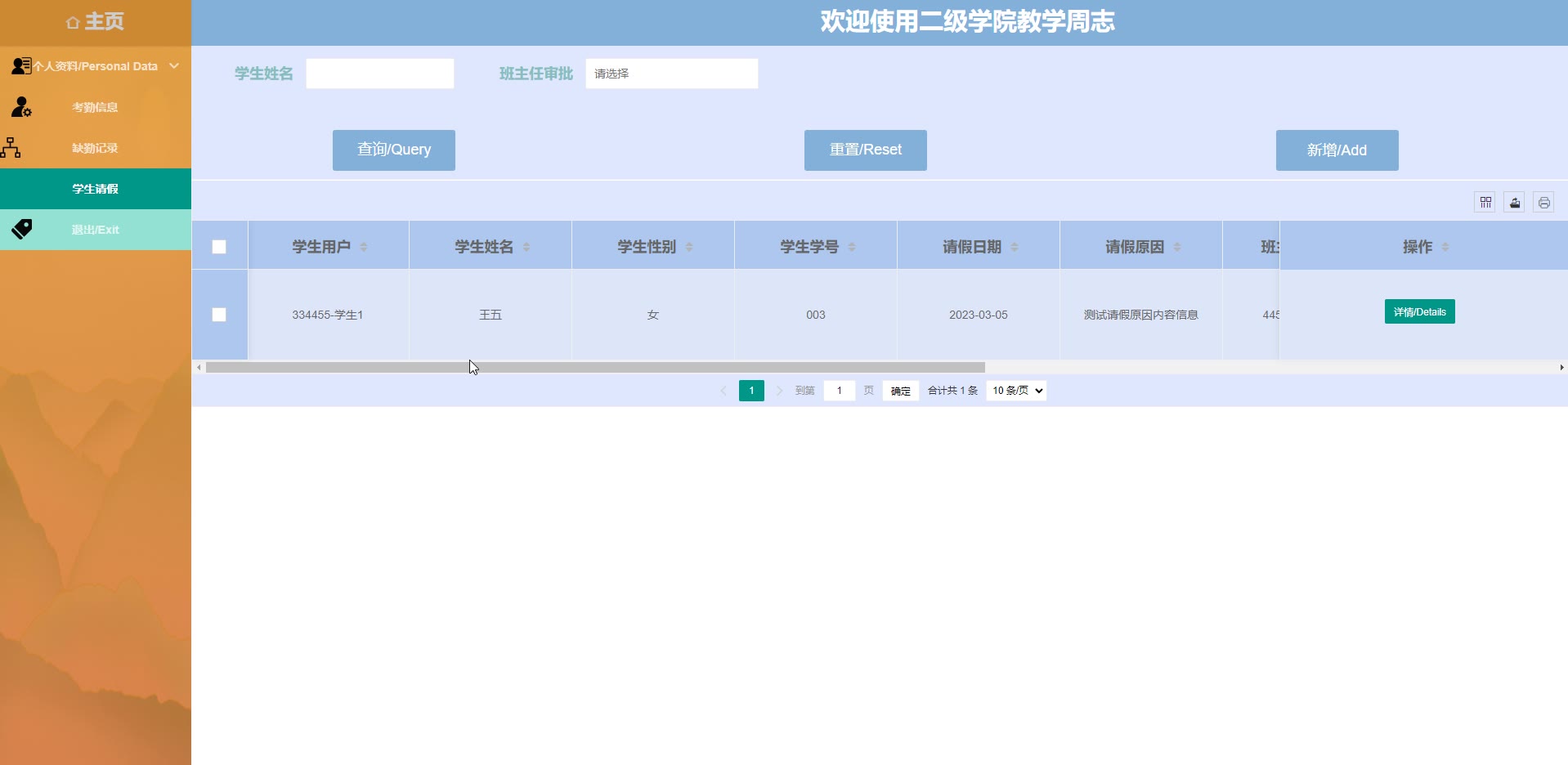Screen dimensions: 1568x765
Task: Go to the next page arrow
Action: click(x=779, y=391)
